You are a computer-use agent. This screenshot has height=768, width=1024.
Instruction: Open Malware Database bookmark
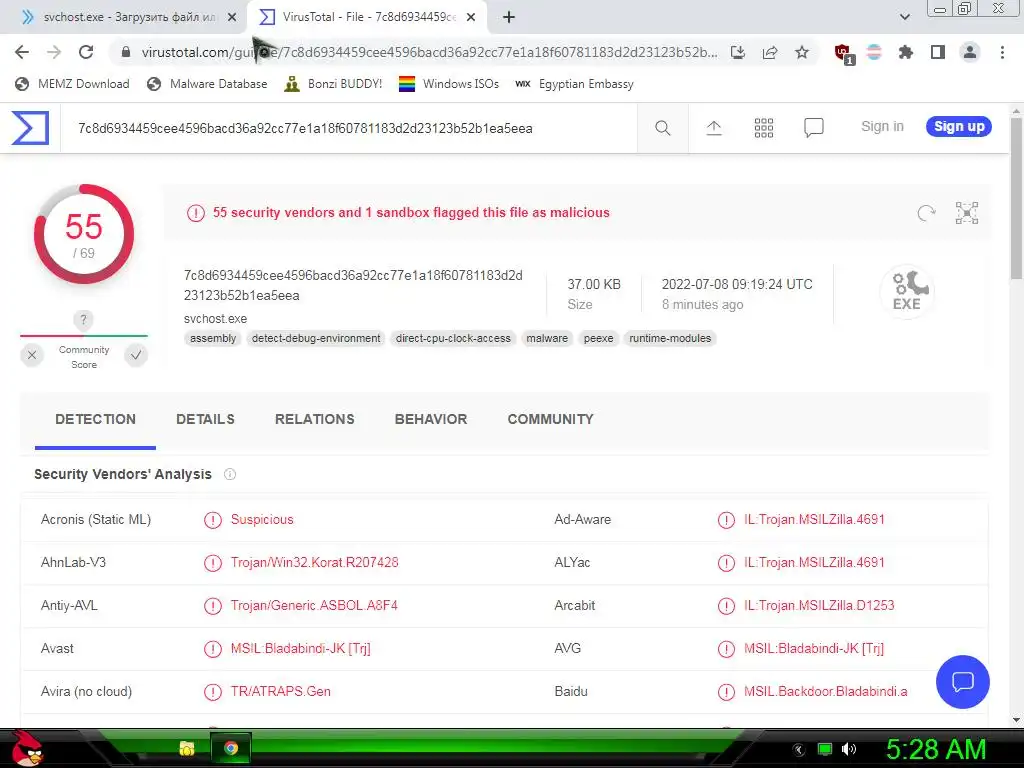[x=208, y=84]
